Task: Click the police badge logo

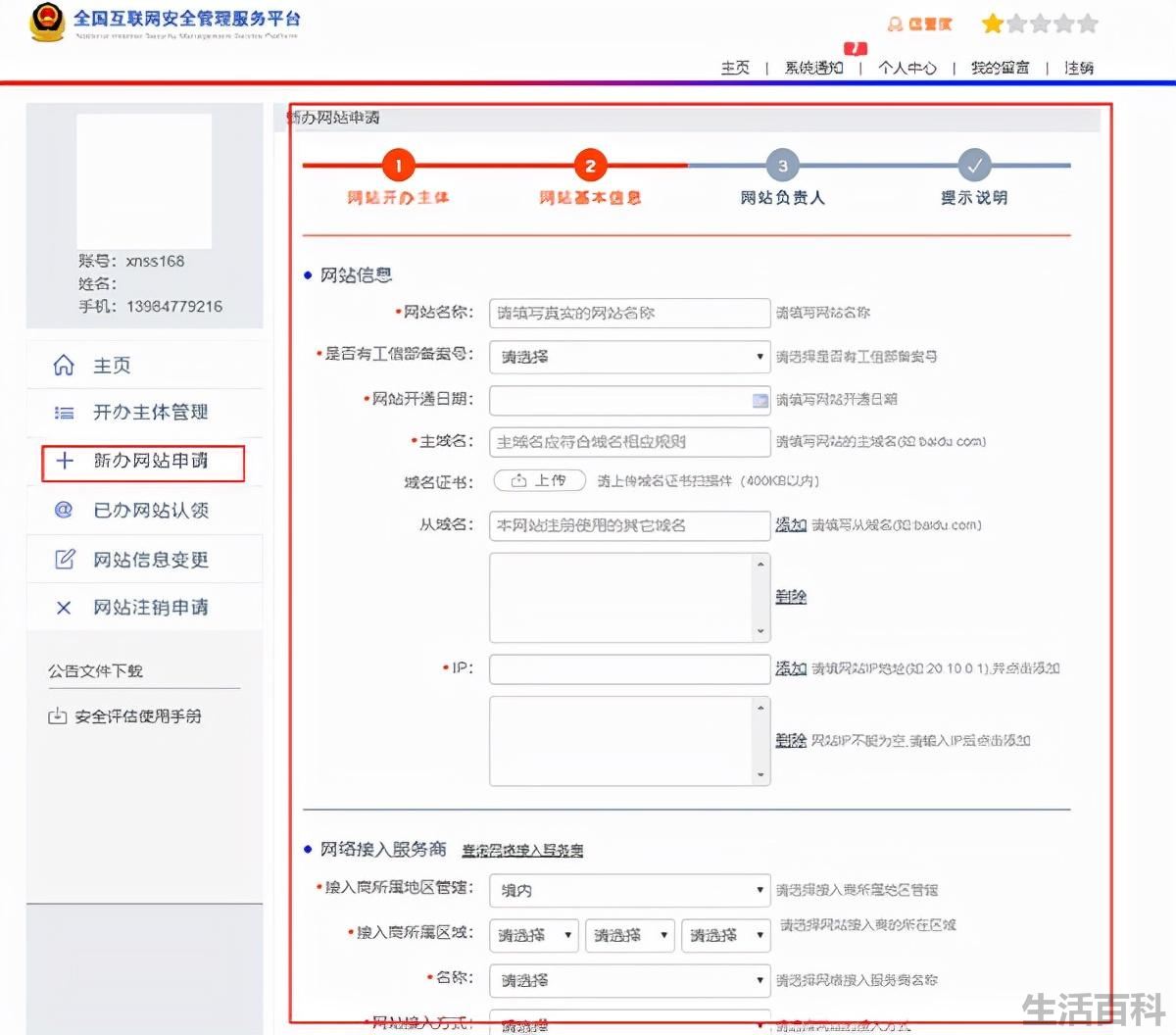Action: (45, 24)
